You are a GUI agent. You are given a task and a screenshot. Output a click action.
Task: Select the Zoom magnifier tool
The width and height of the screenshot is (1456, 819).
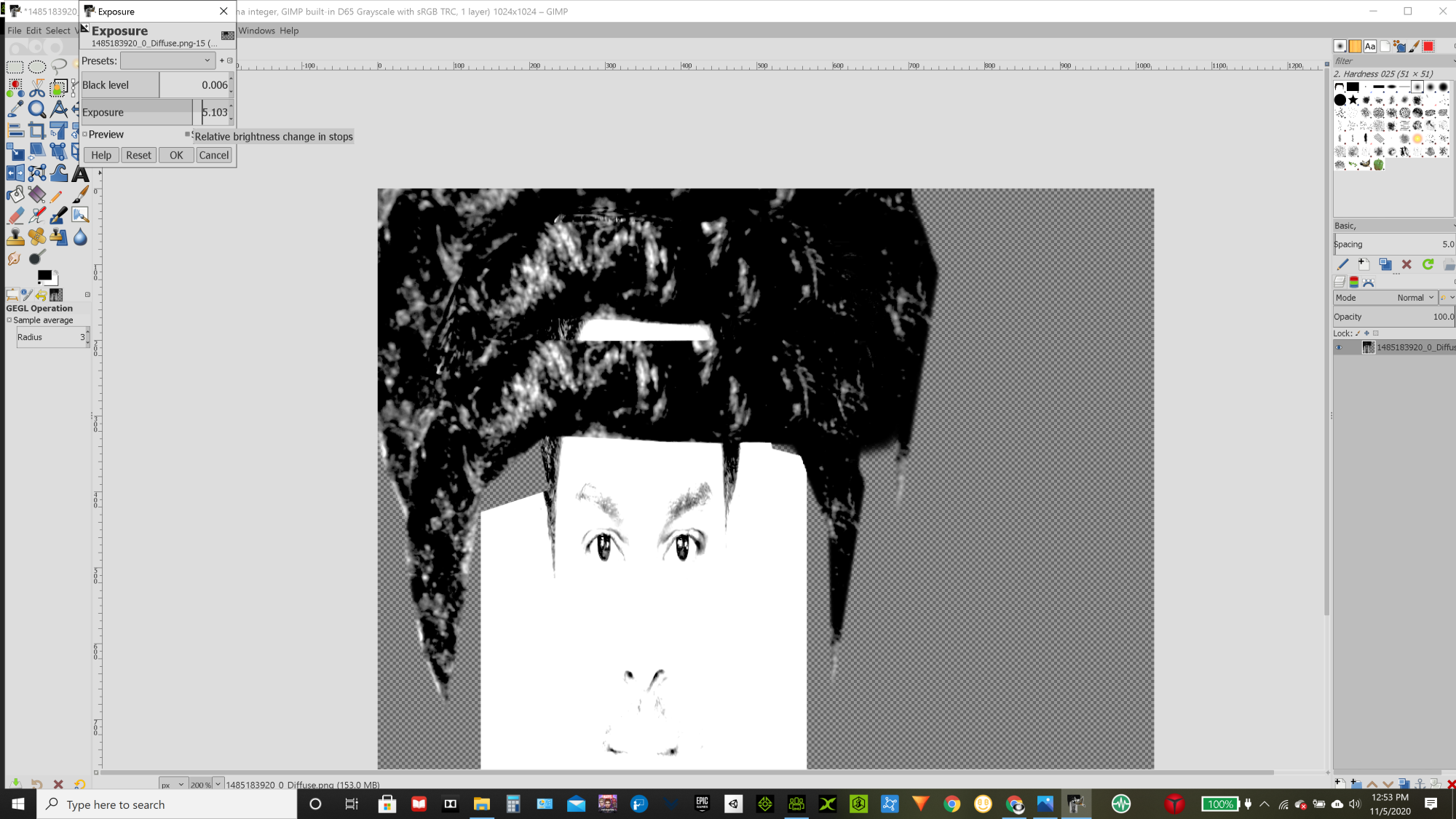click(x=36, y=110)
